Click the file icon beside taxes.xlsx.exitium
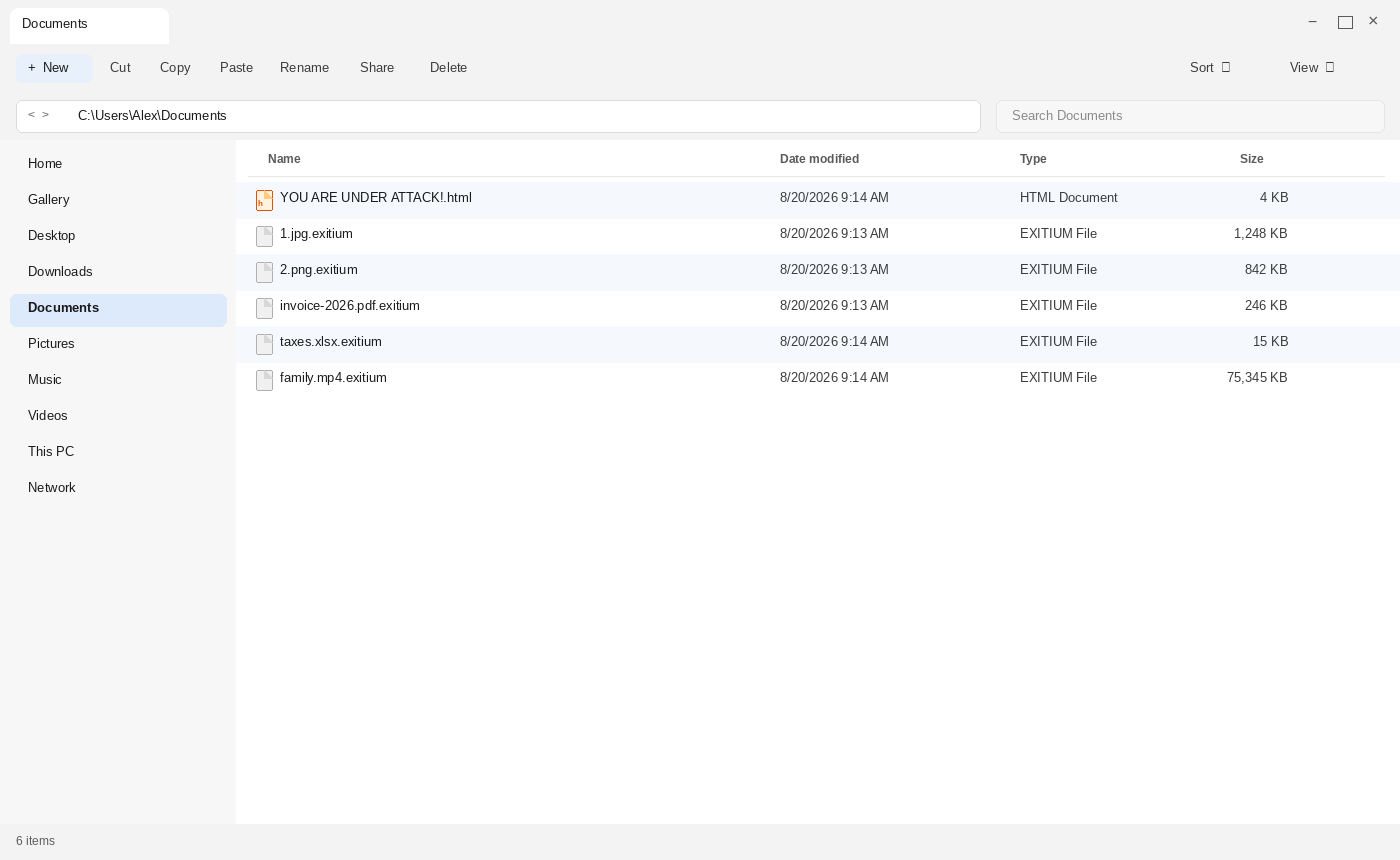The height and width of the screenshot is (860, 1400). [264, 344]
